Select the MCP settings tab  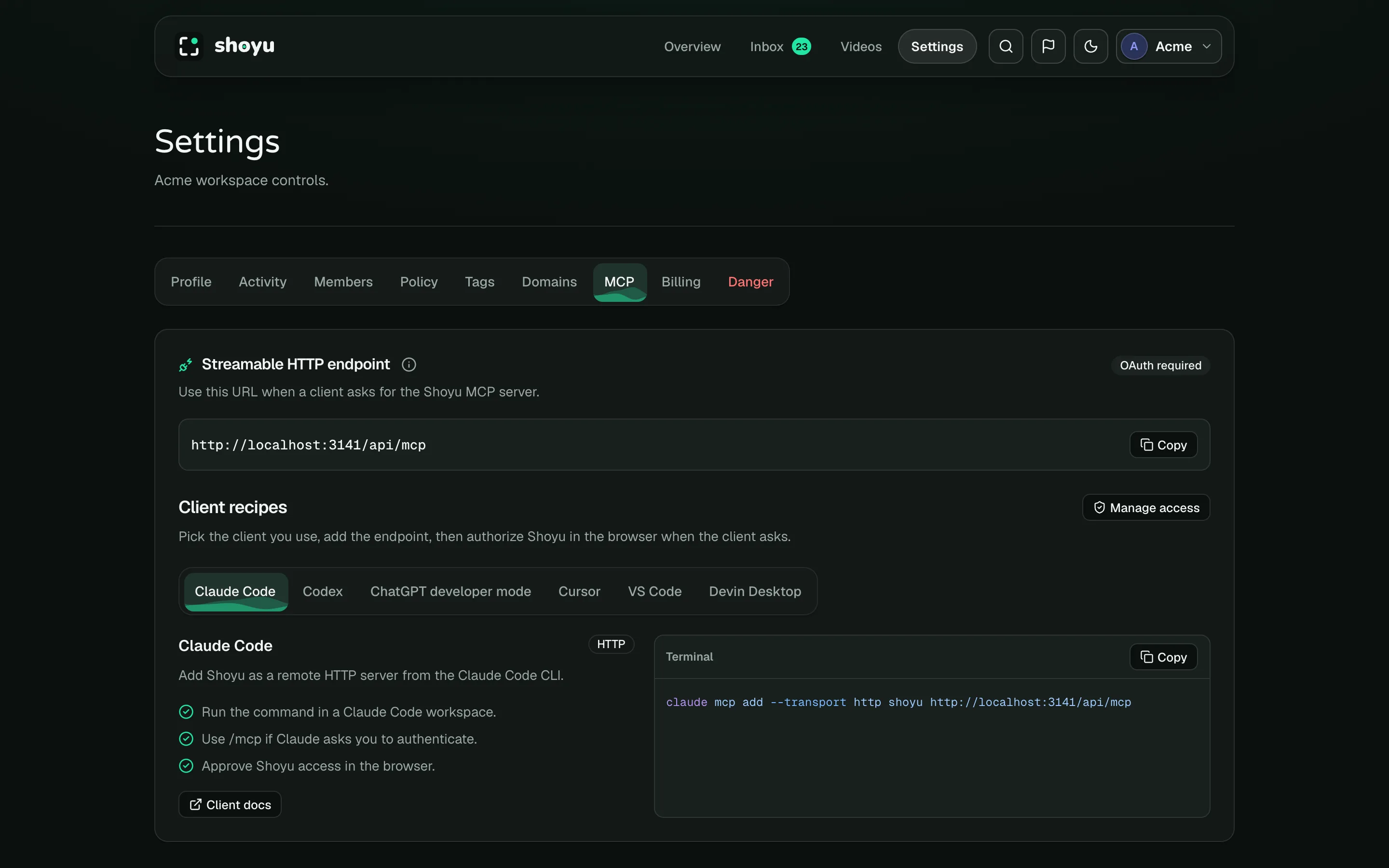click(x=619, y=282)
